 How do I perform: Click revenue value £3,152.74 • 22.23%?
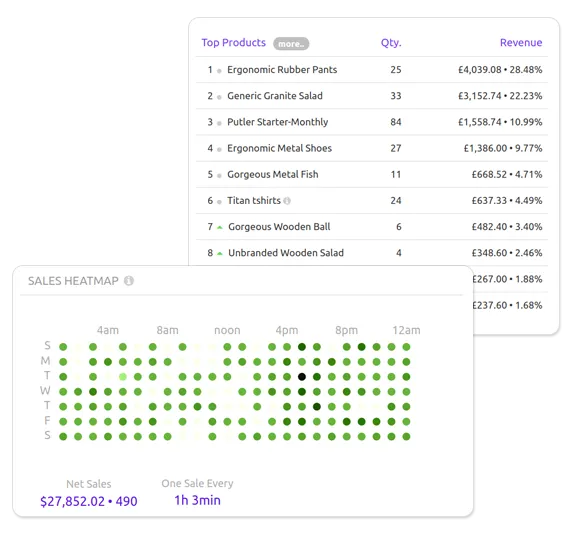point(500,96)
